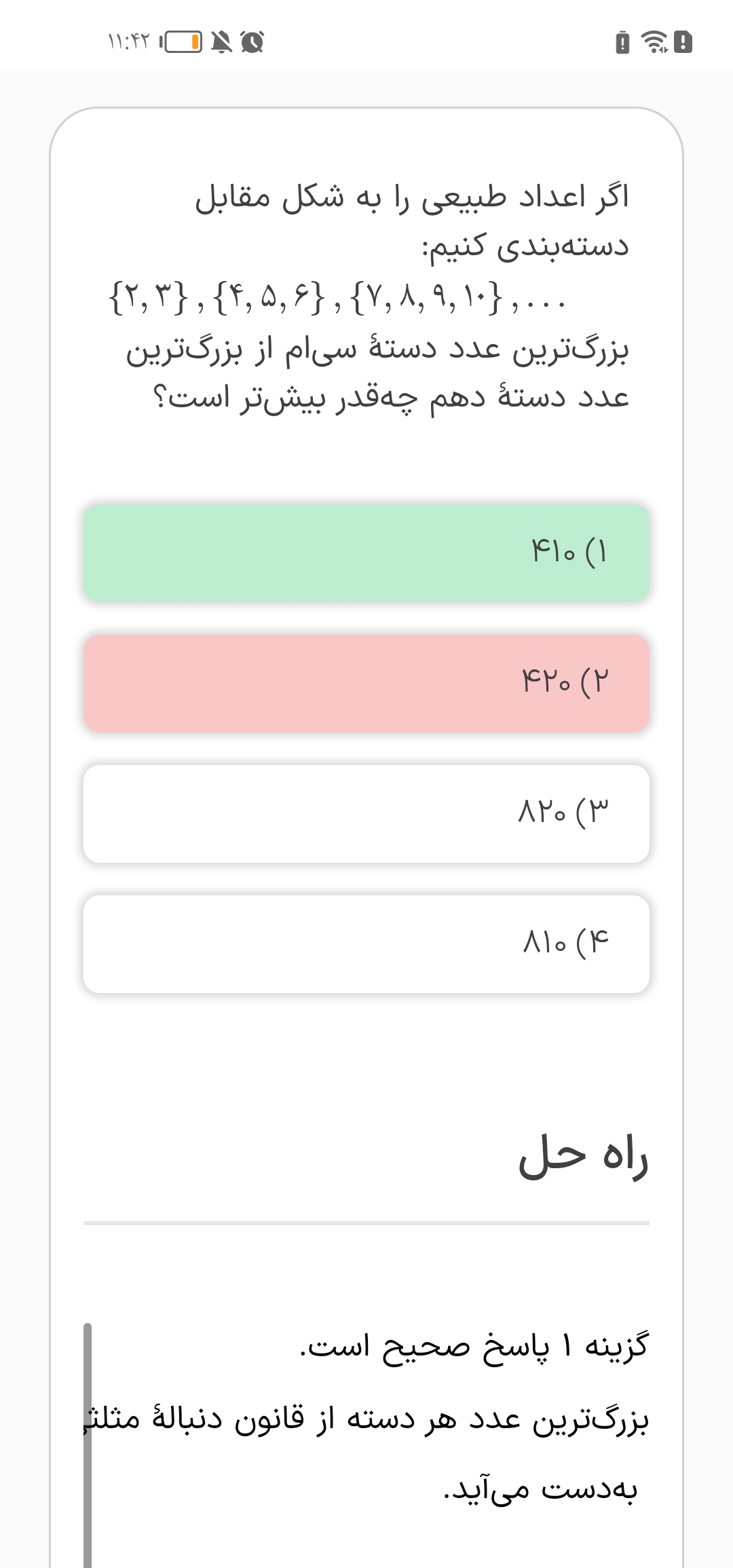Tap the 'راه حل' solution heading

[583, 1157]
